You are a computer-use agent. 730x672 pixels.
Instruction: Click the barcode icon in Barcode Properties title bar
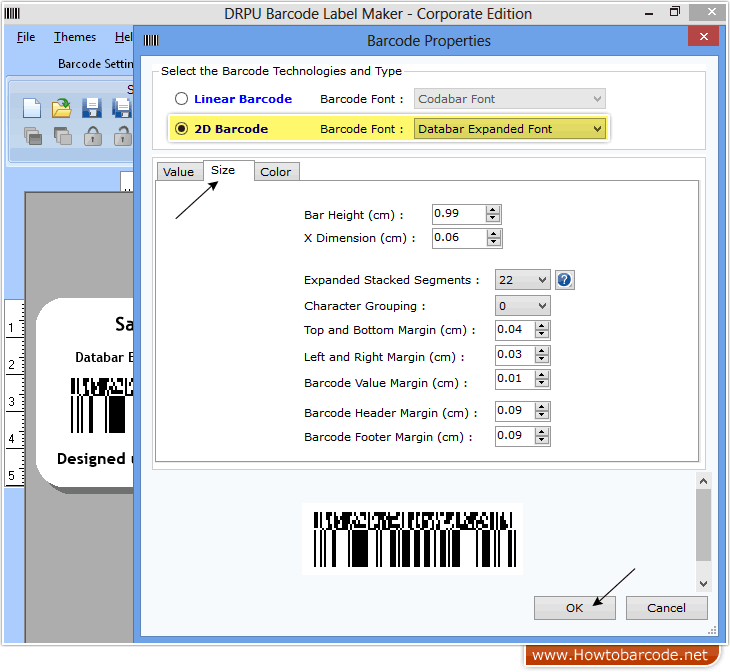tap(151, 41)
